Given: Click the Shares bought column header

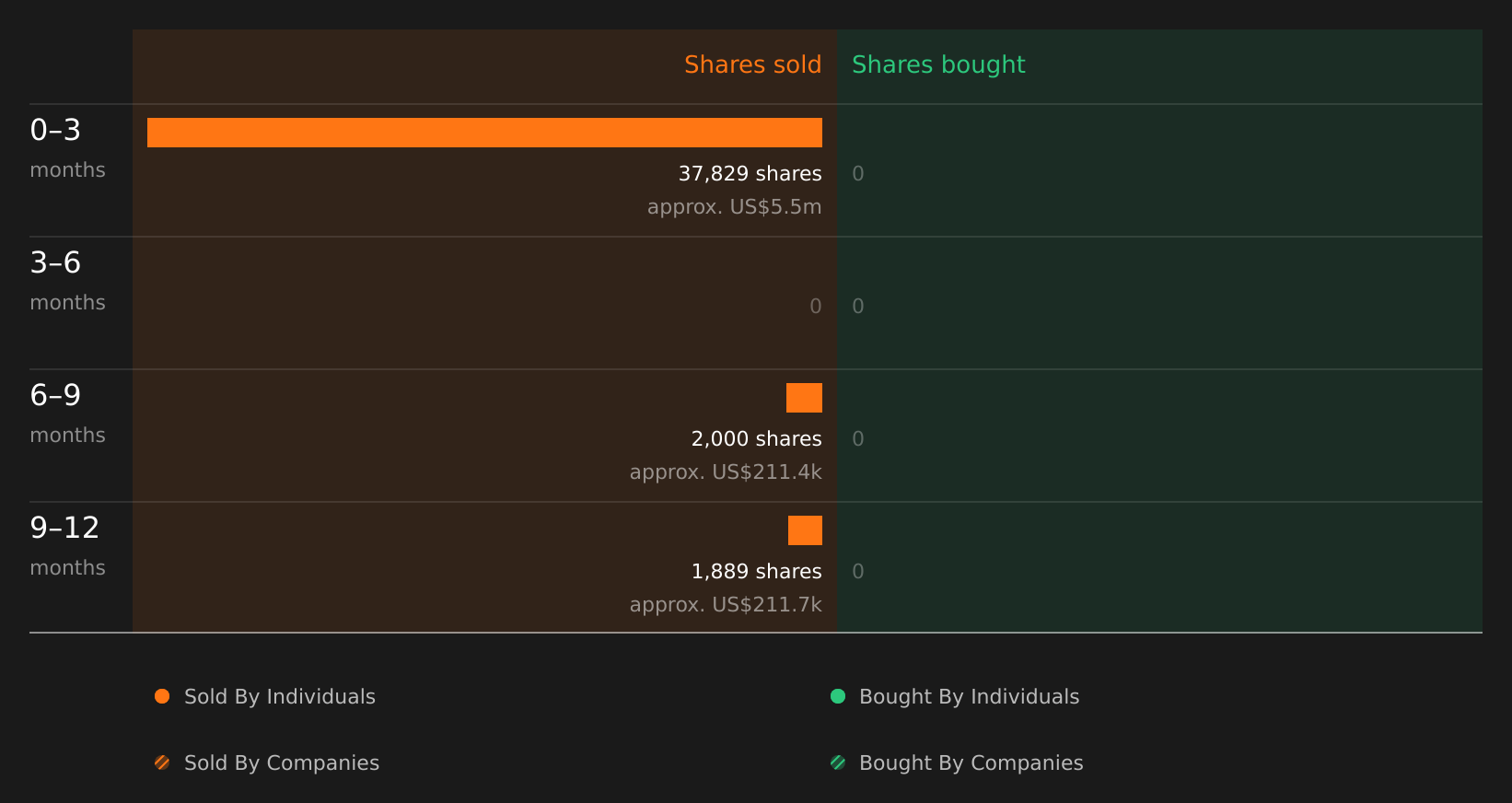Looking at the screenshot, I should [938, 65].
